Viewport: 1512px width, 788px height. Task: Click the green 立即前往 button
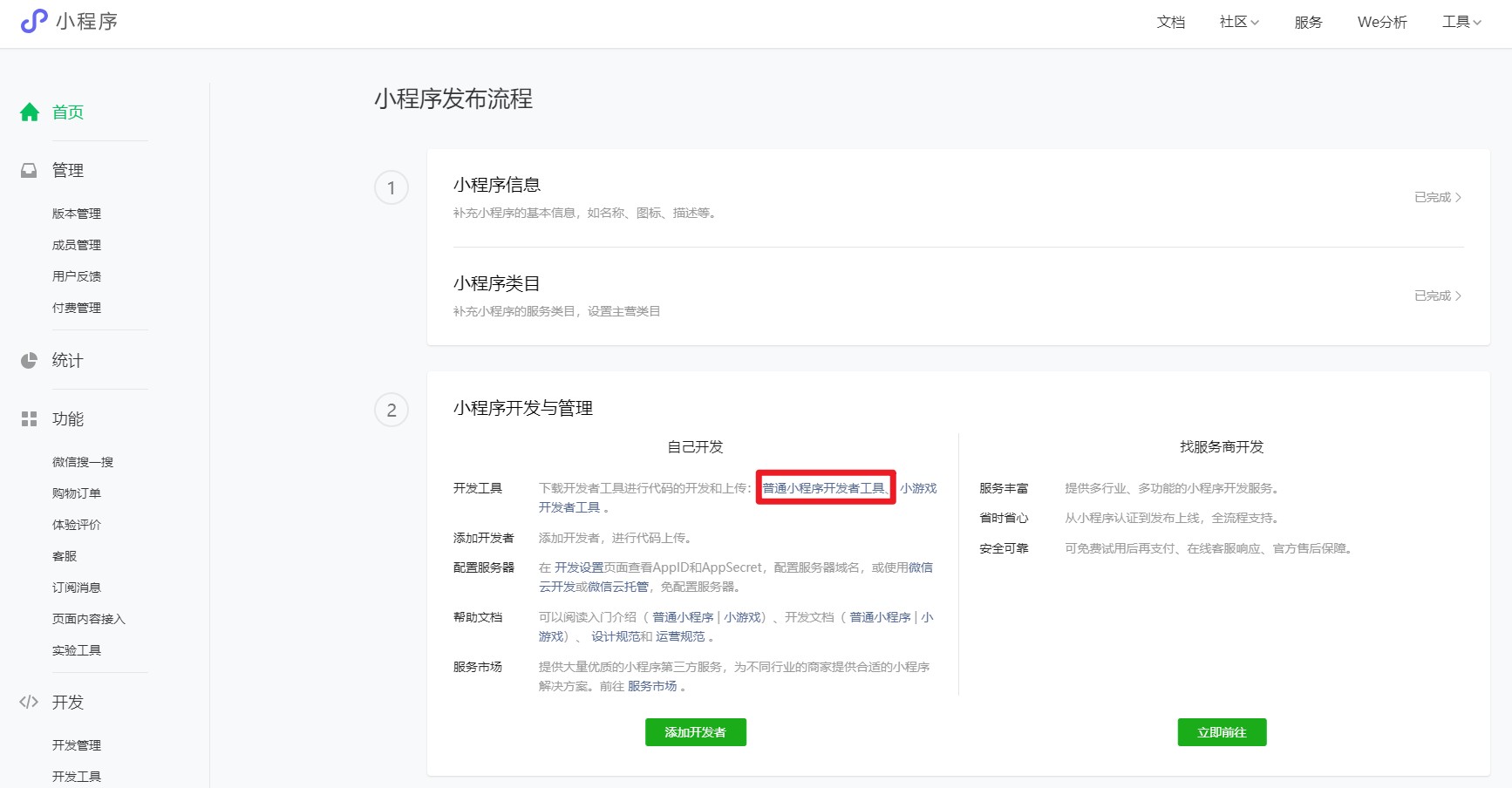tap(1222, 732)
